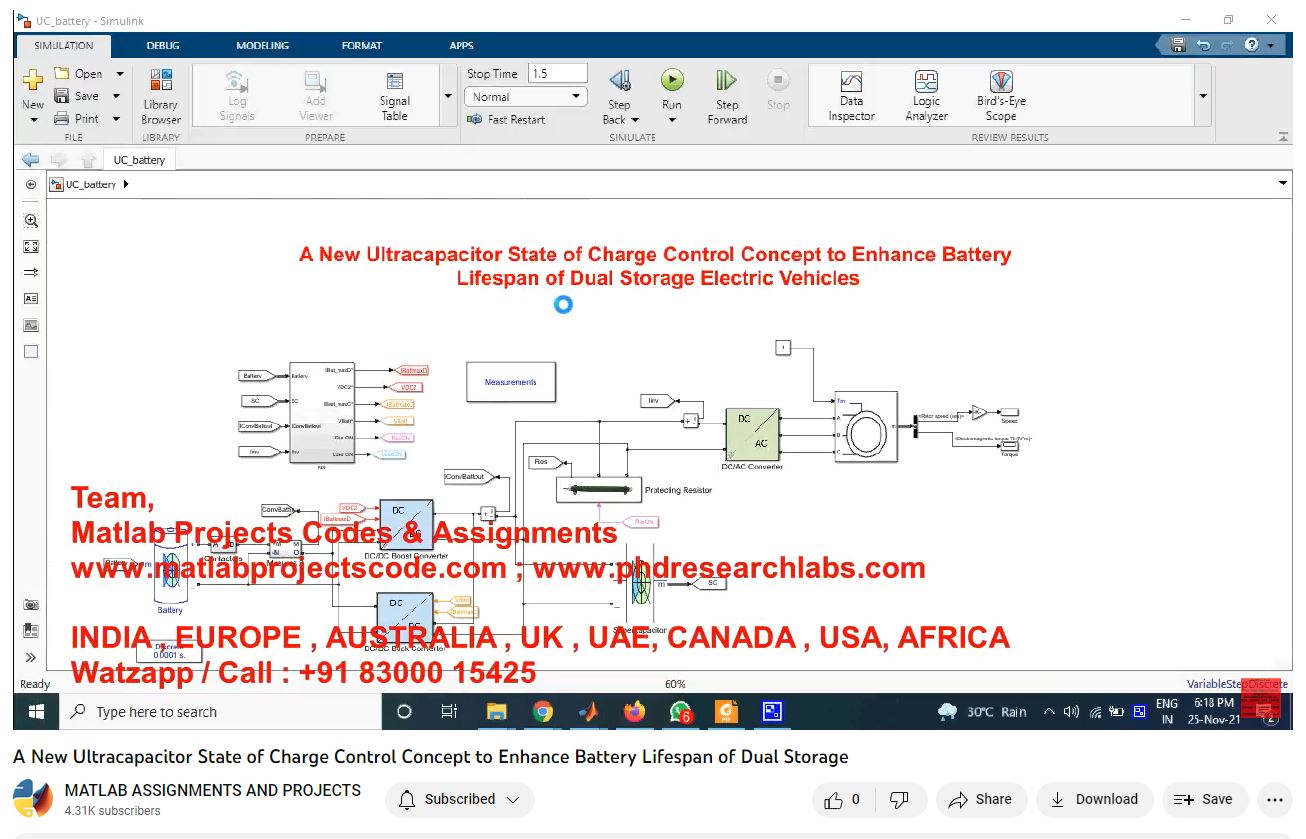Switch to the Modeling tab
The image size is (1306, 839).
click(263, 45)
